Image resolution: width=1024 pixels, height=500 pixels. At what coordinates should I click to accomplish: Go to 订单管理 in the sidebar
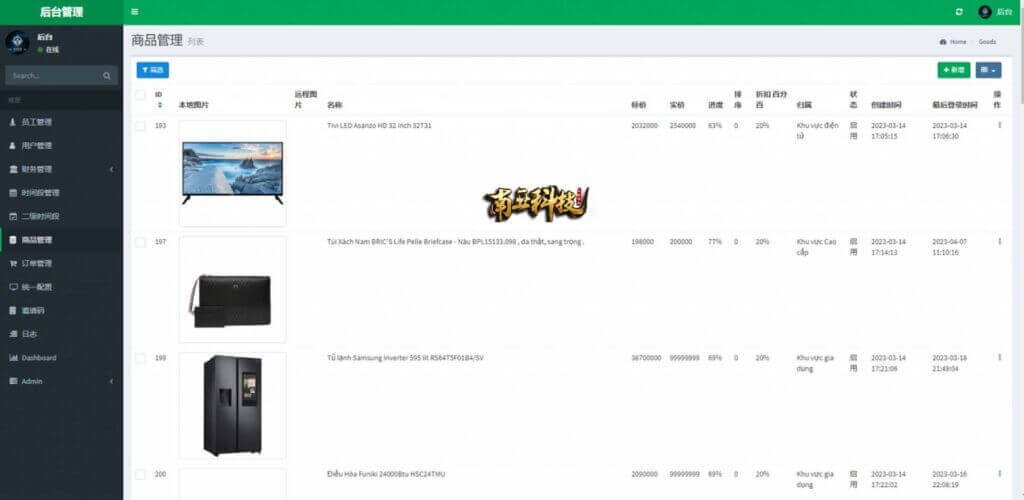click(x=37, y=263)
